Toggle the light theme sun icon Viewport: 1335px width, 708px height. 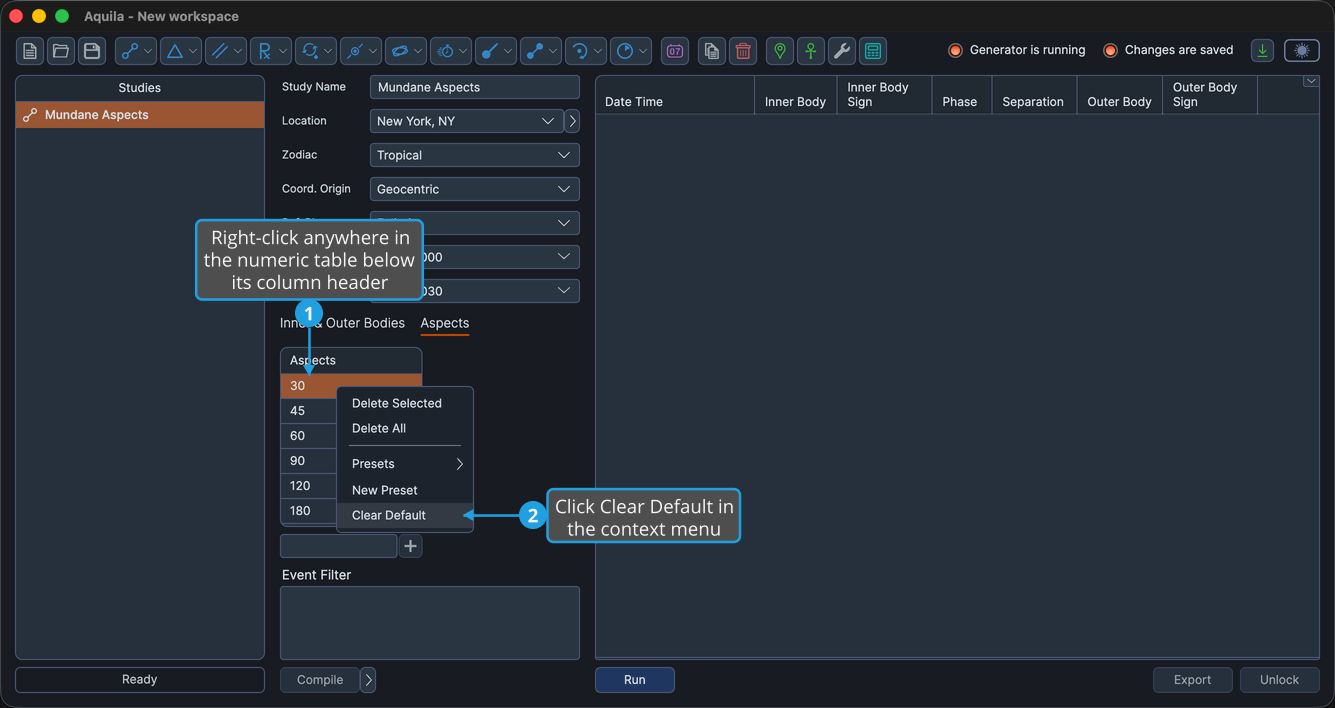click(x=1302, y=51)
